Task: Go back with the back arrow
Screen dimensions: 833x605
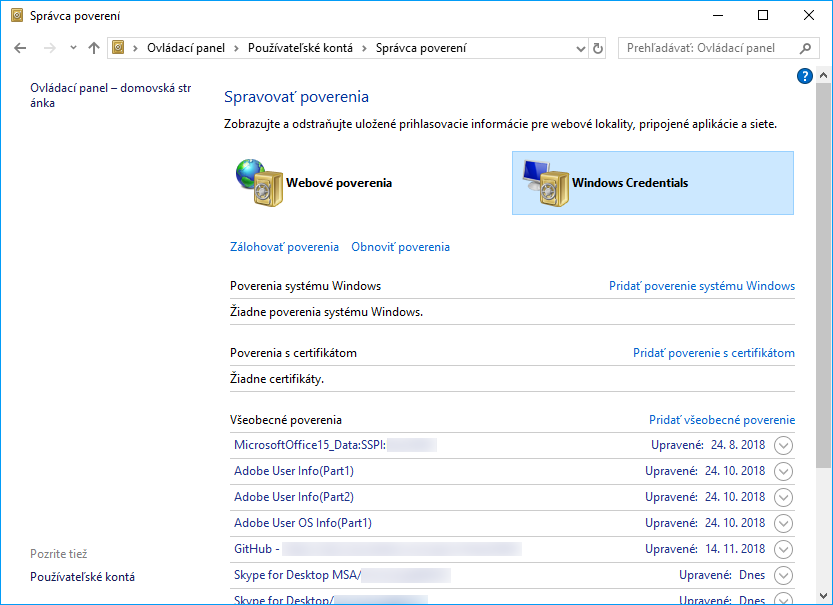Action: coord(20,48)
